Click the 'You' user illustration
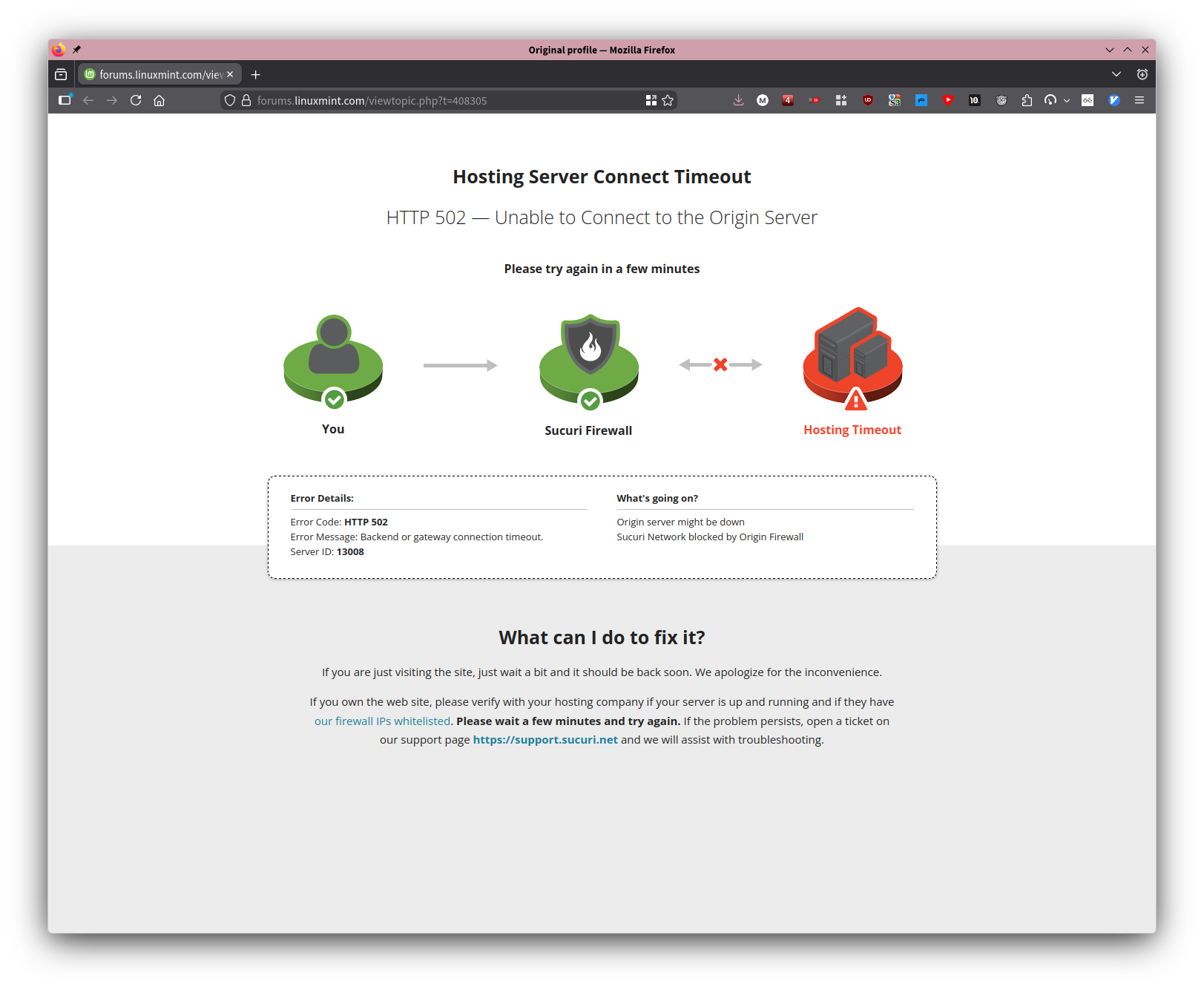This screenshot has height=990, width=1204. 333,361
